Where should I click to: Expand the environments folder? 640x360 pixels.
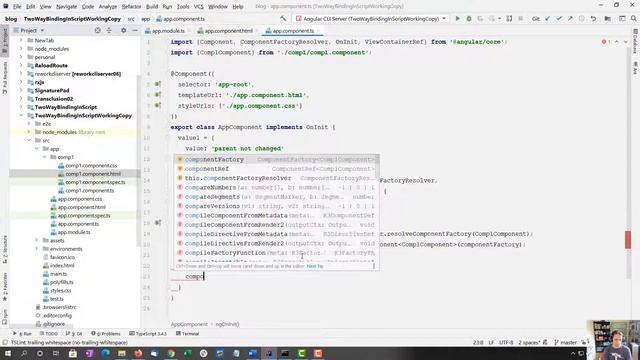coord(37,249)
